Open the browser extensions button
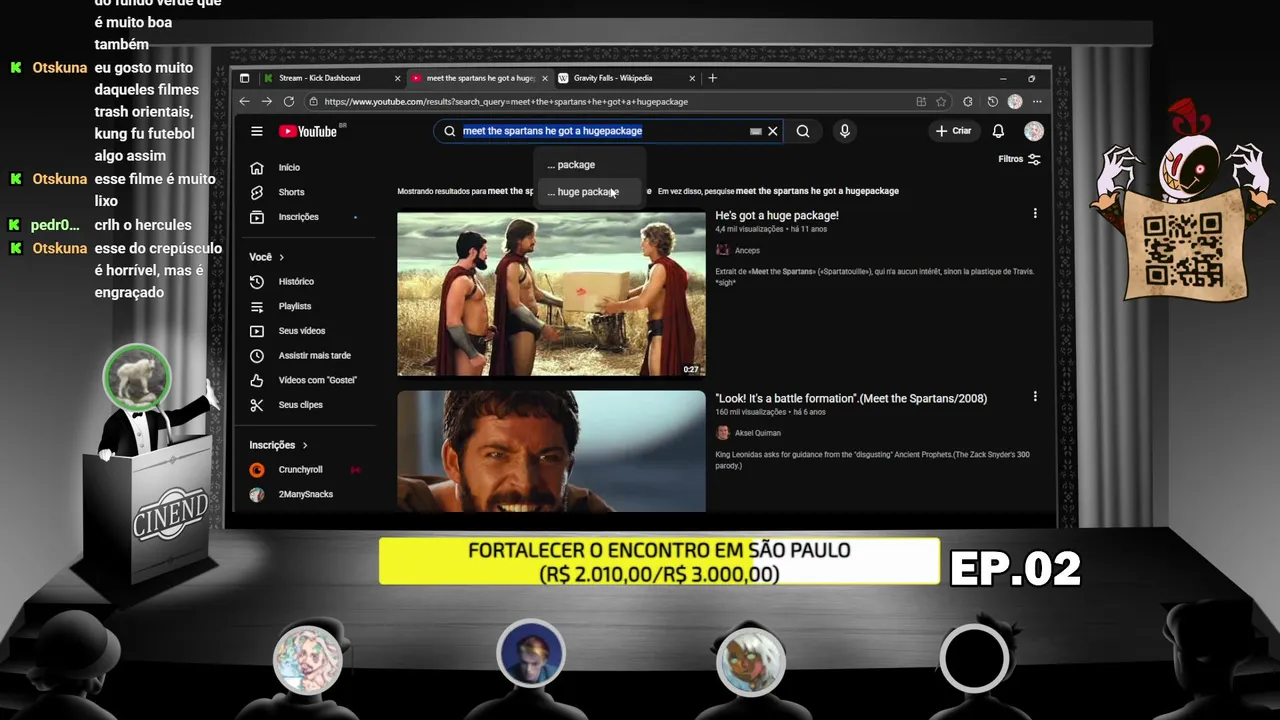Screen dimensions: 1280x720 968,101
